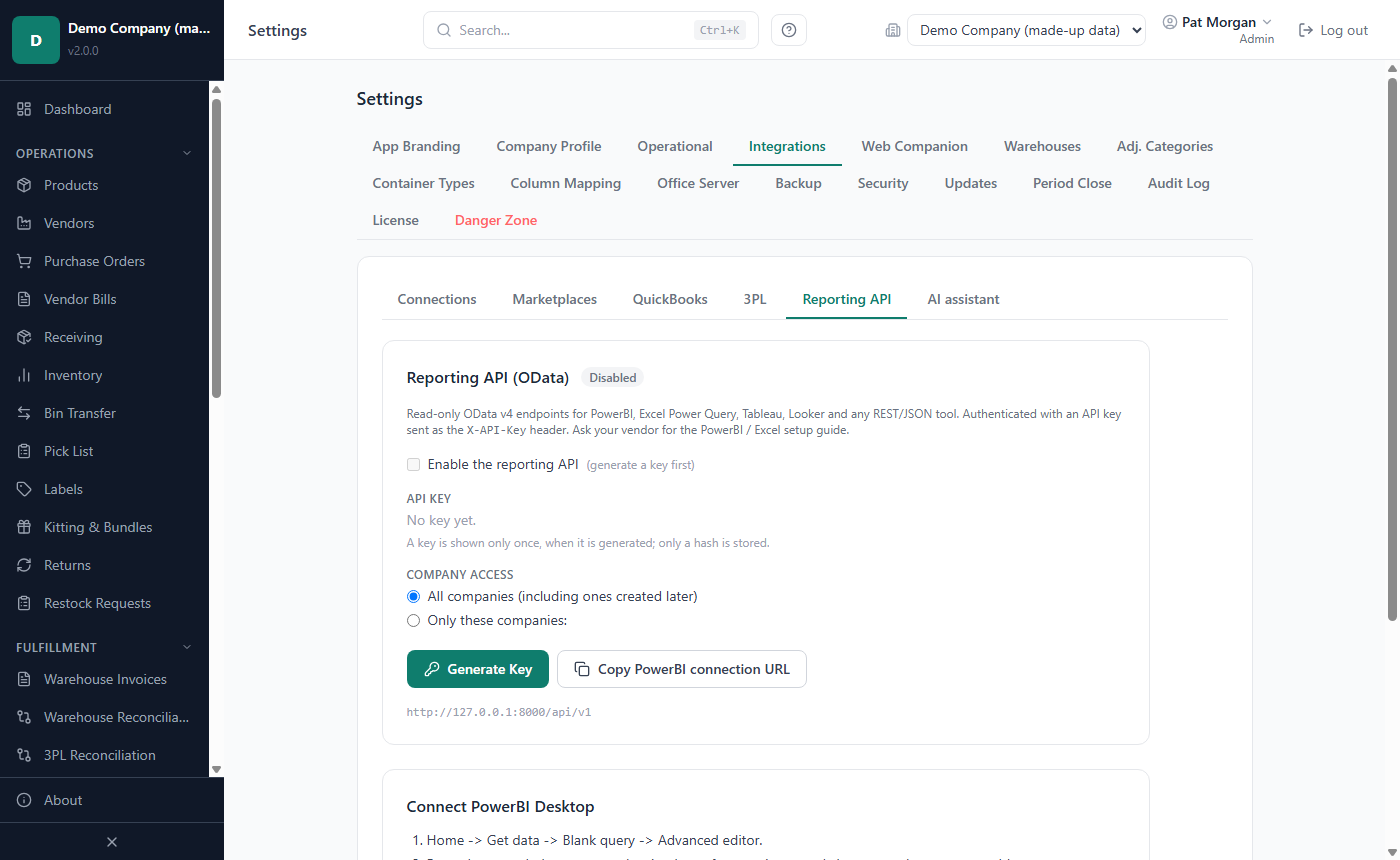Click the Vendors icon in sidebar

pyautogui.click(x=24, y=223)
